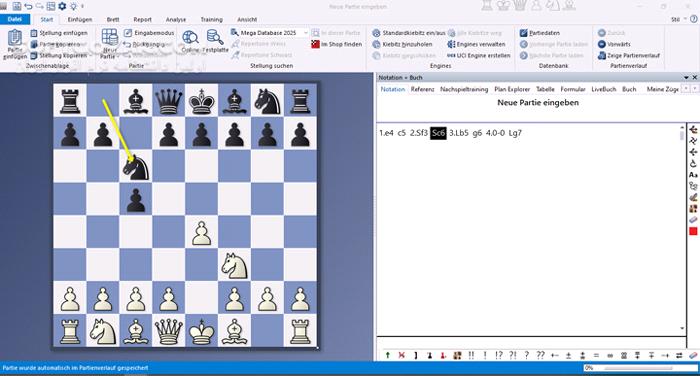
Task: Click move Lg7 in the notation
Action: click(515, 133)
